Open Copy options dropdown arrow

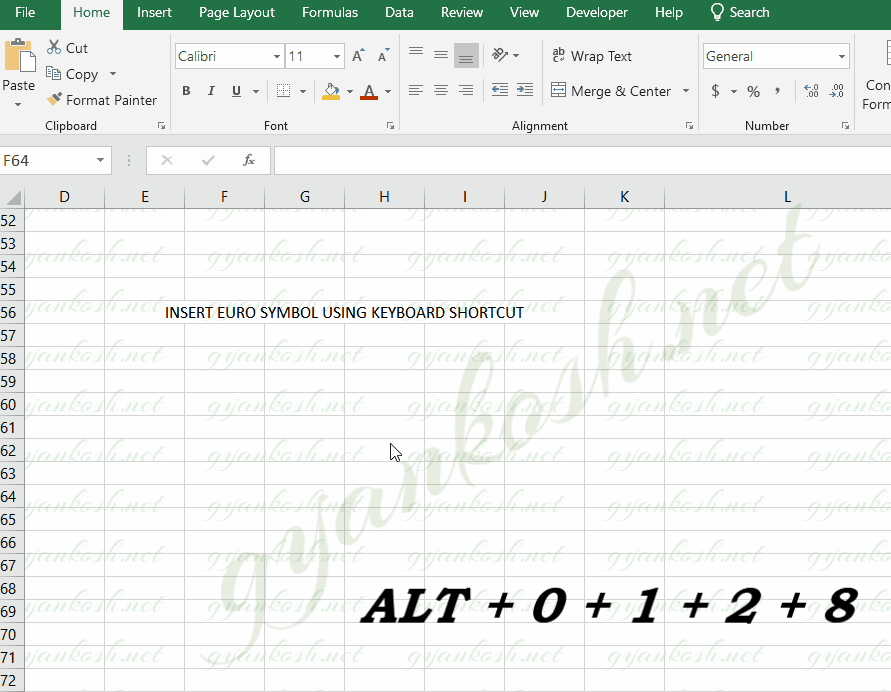(x=113, y=74)
